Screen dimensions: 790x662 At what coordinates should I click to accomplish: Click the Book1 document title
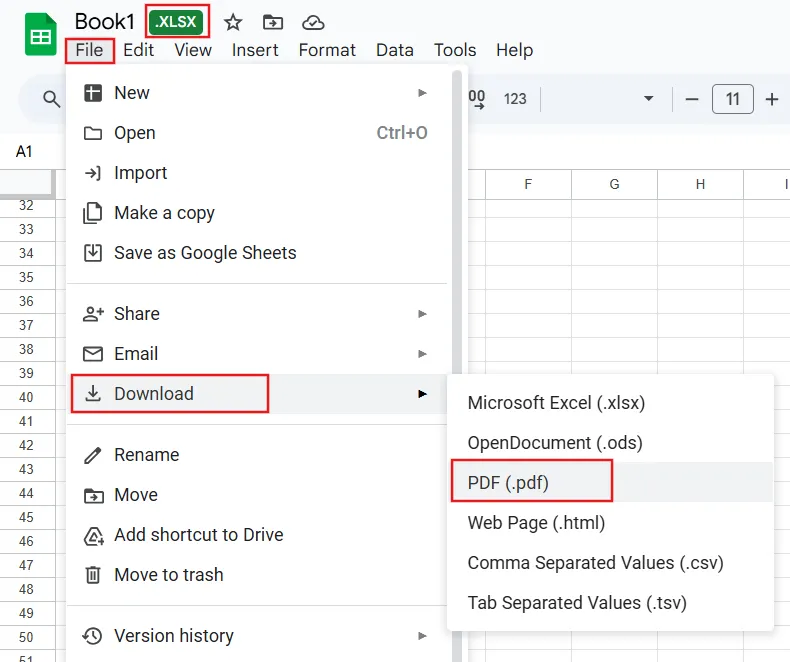pos(105,22)
